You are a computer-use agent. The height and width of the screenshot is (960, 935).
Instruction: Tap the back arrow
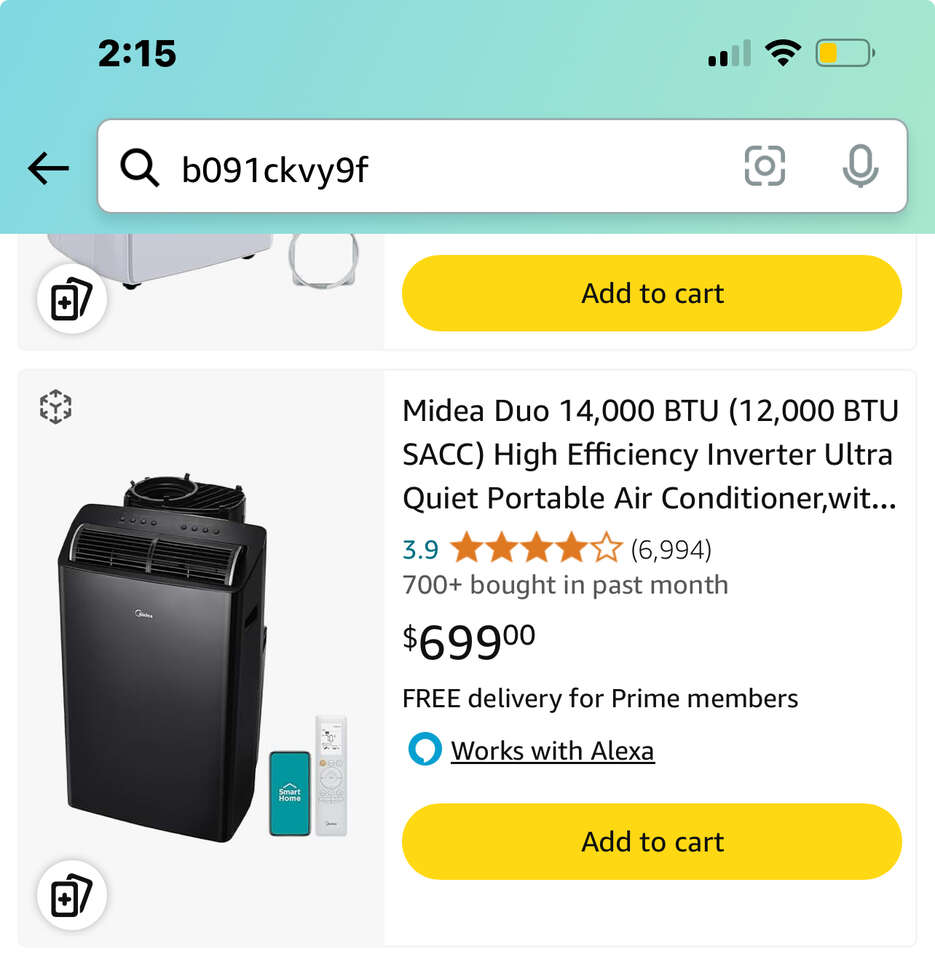48,169
